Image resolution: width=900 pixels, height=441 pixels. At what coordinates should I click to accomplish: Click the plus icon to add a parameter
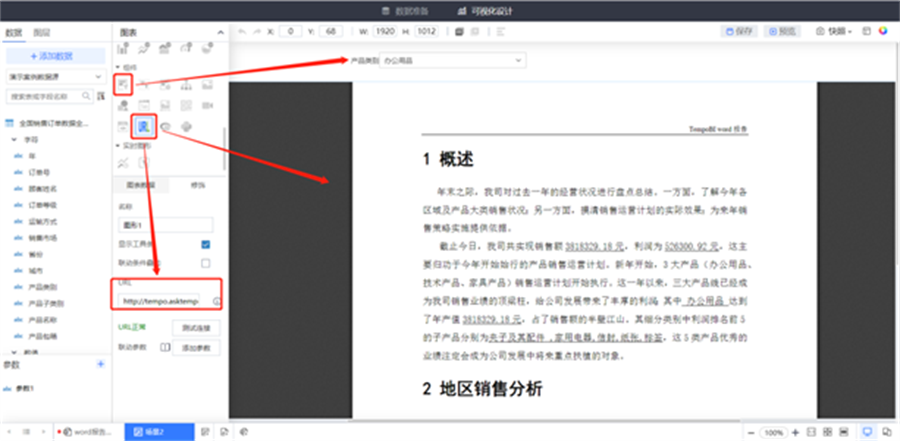[x=100, y=364]
